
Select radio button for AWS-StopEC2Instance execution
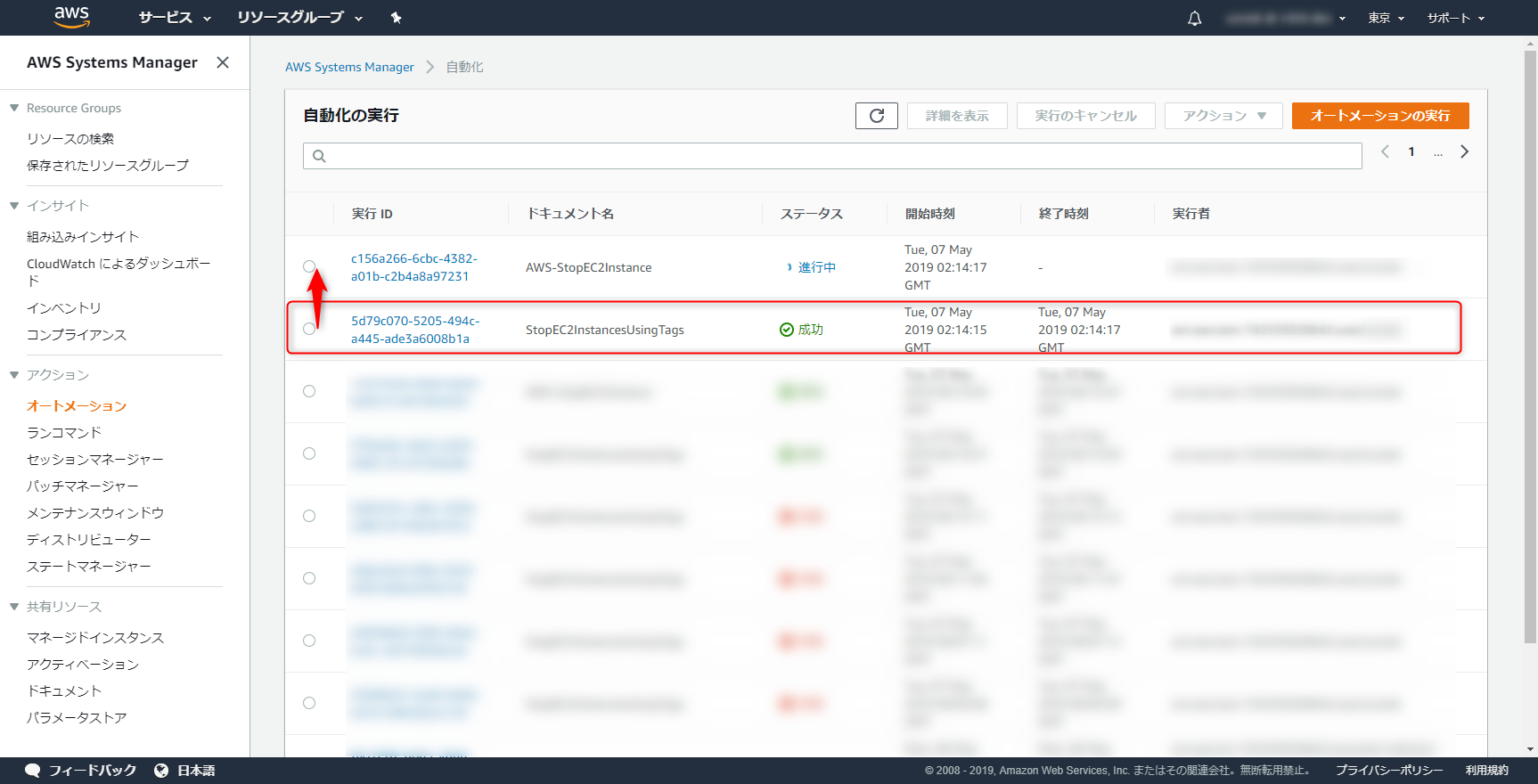click(x=309, y=266)
